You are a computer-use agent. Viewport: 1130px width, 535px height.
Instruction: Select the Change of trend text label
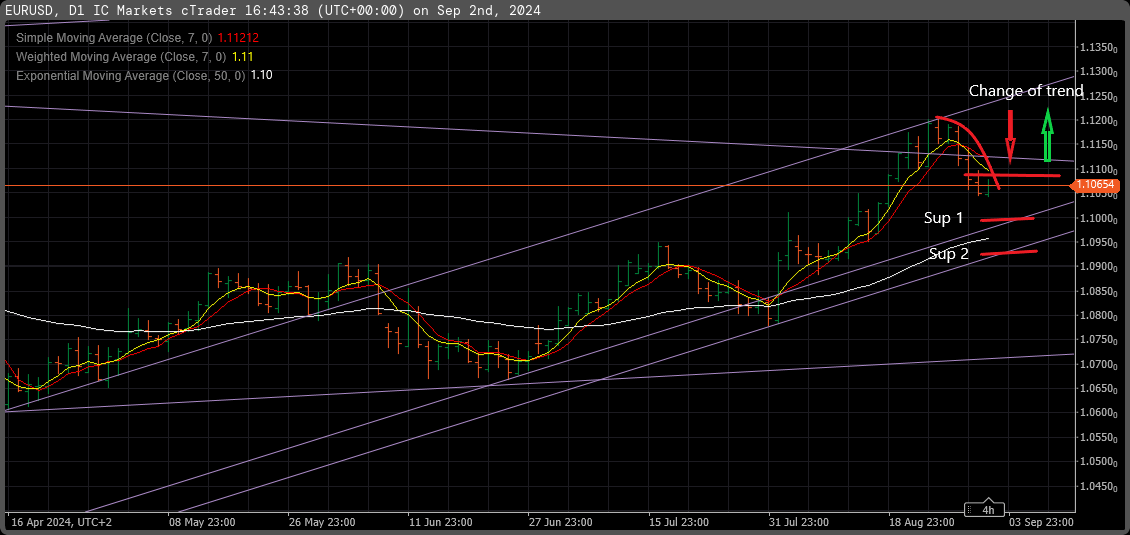(1026, 91)
